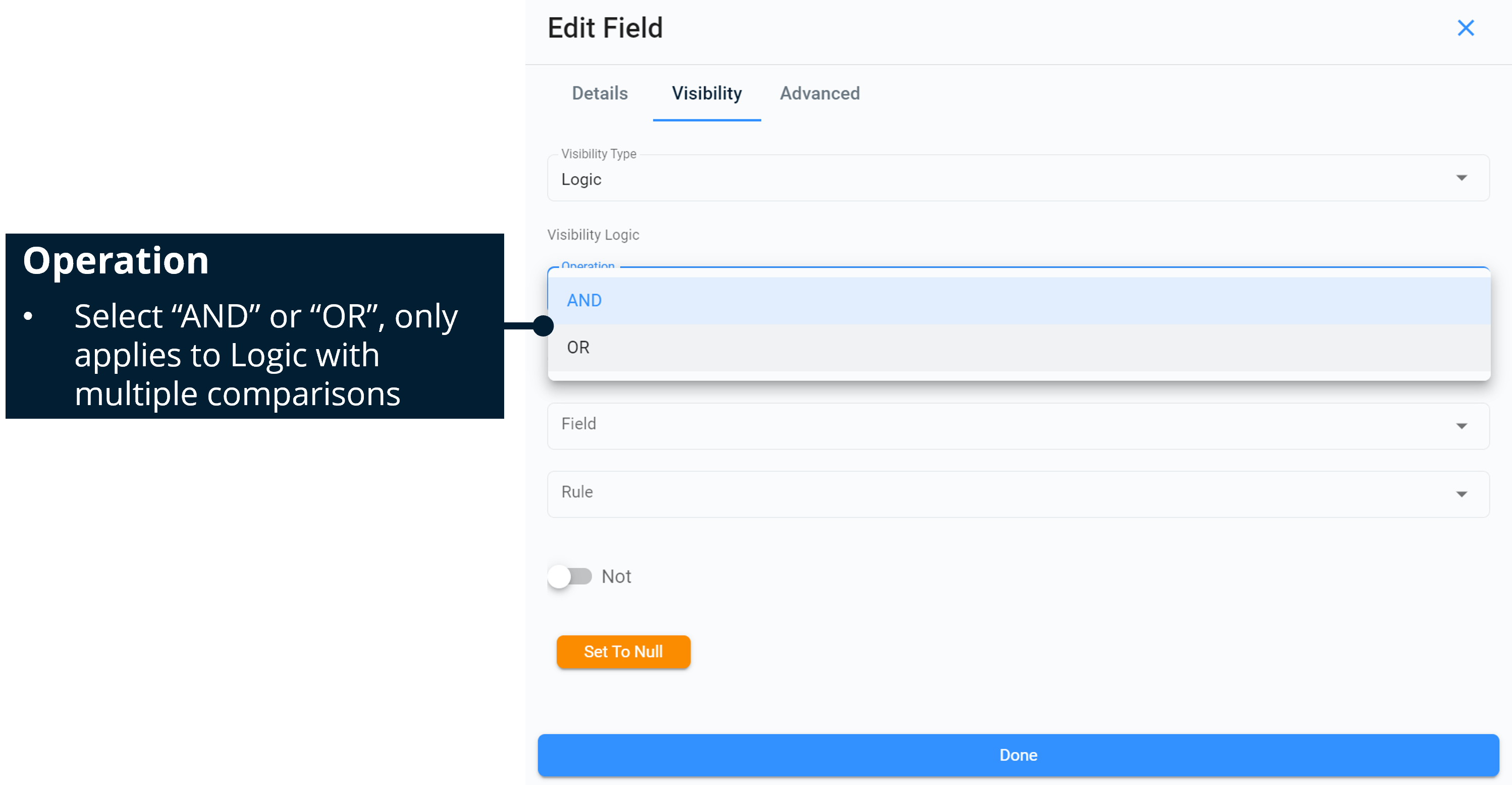
Task: Disable the Not visibility toggle
Action: tap(568, 576)
